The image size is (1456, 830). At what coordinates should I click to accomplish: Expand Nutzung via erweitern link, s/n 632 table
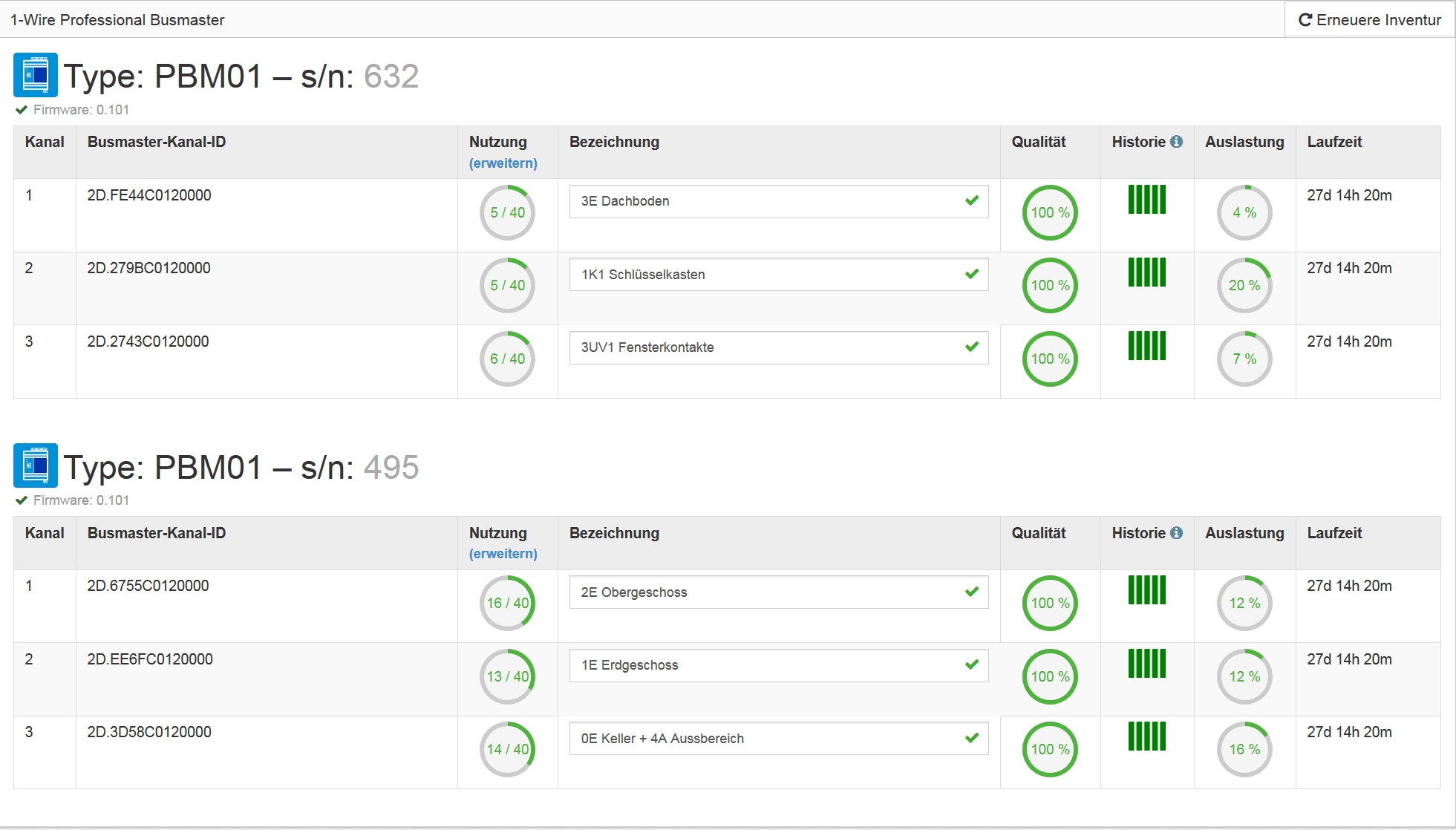pos(503,163)
